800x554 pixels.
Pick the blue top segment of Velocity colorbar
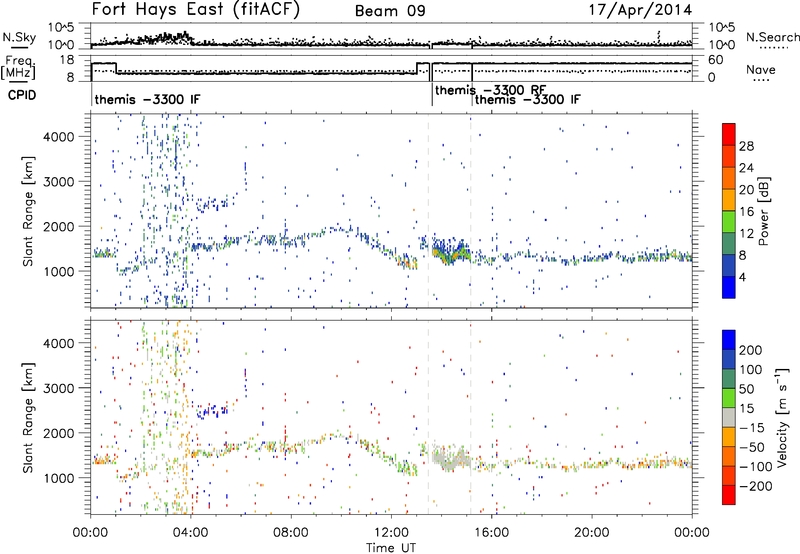(x=729, y=340)
